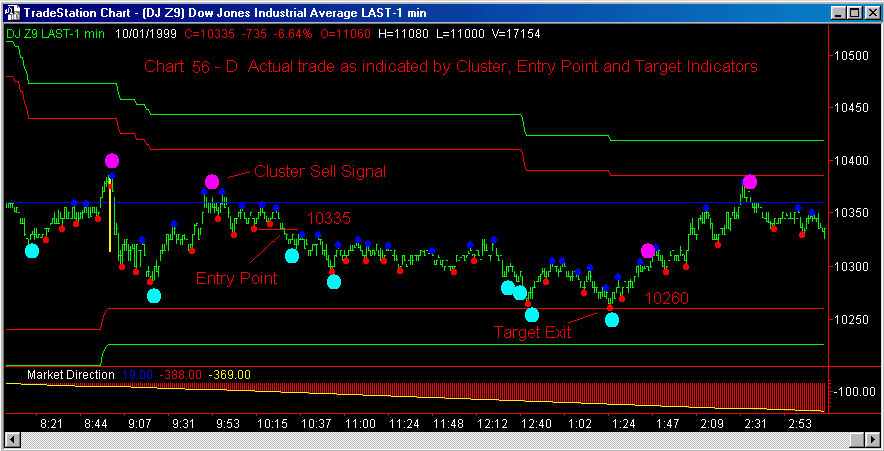This screenshot has height=451, width=884.
Task: Click the red 10260 target price annotation
Action: (x=667, y=298)
